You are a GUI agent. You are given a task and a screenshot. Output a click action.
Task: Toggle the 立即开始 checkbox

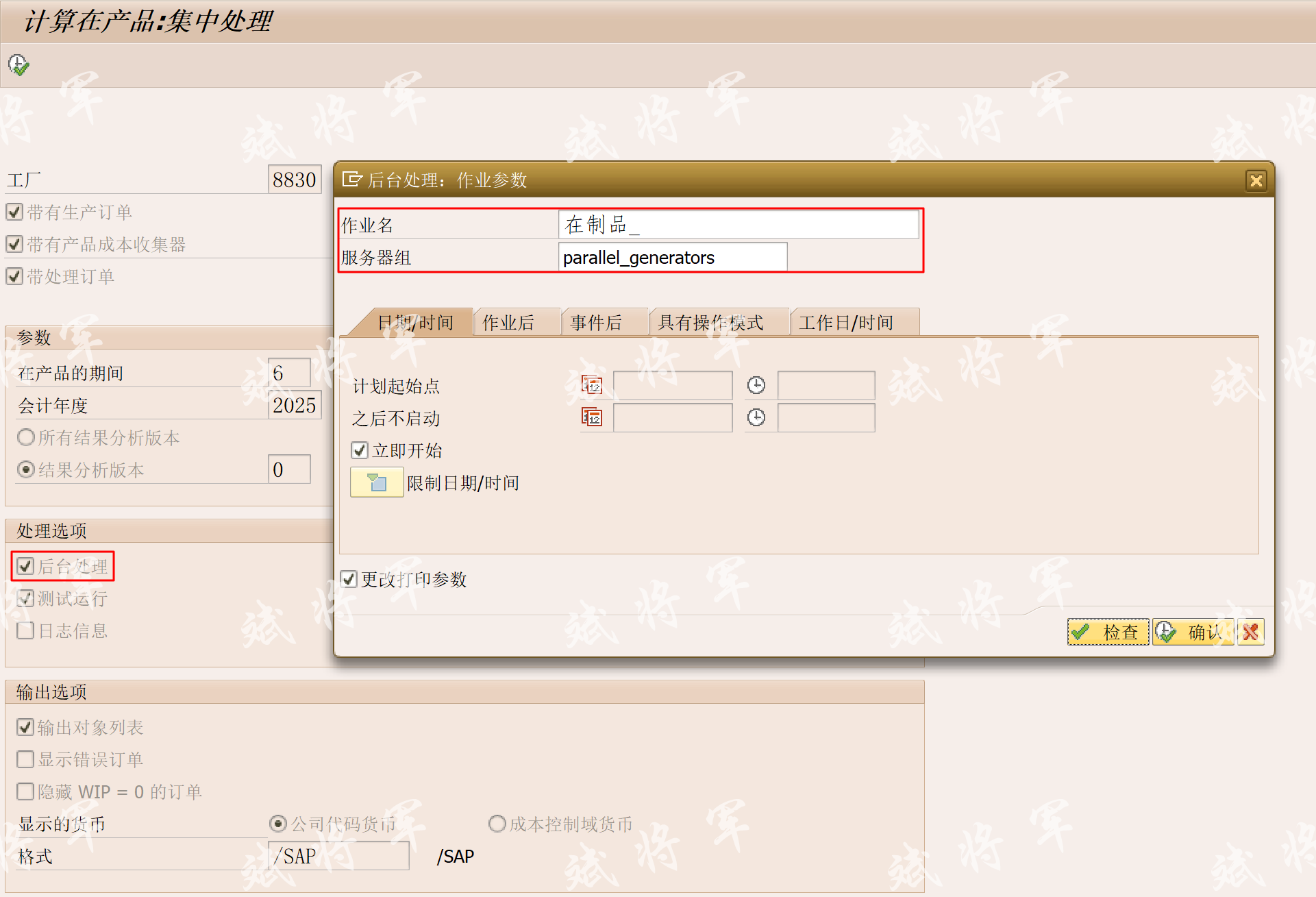click(360, 450)
